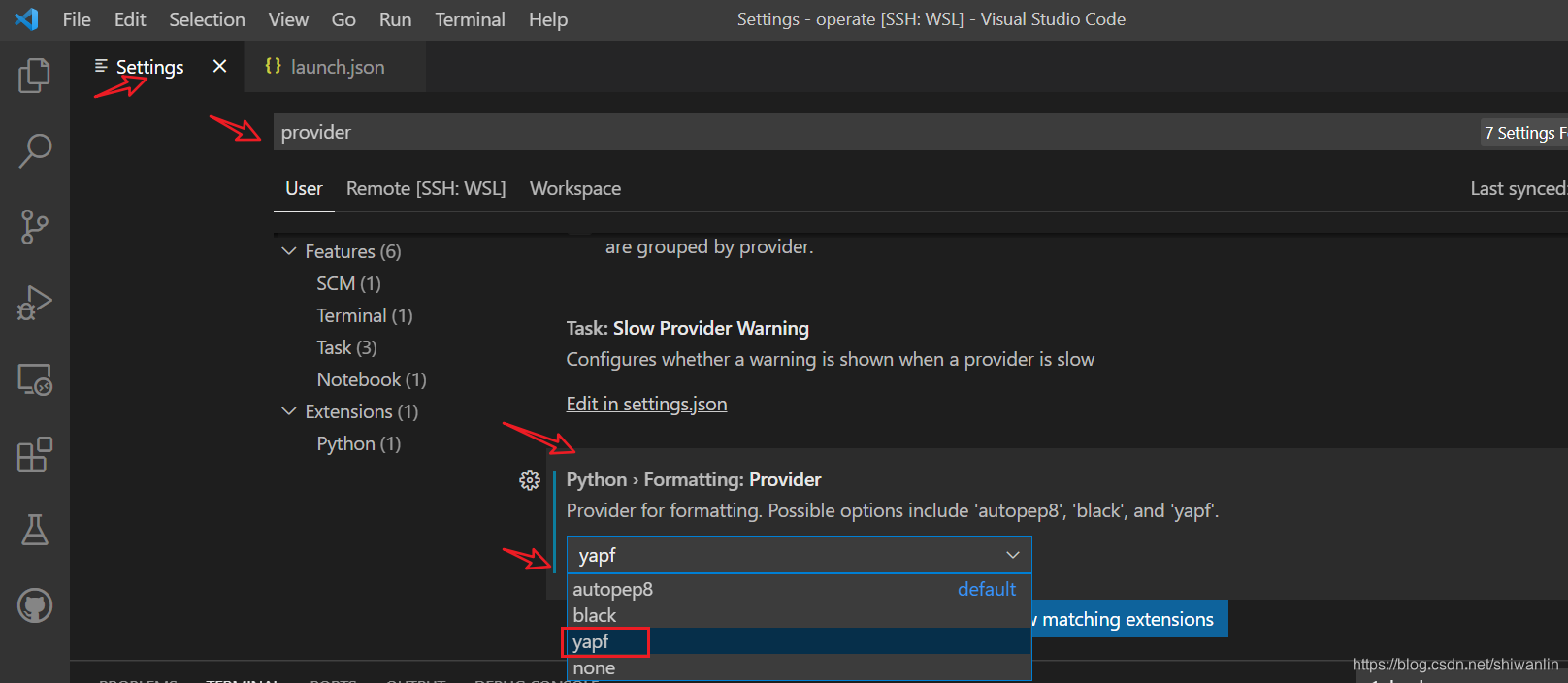Click the VS Code logo icon
Viewport: 1568px width, 683px height.
coord(27,18)
